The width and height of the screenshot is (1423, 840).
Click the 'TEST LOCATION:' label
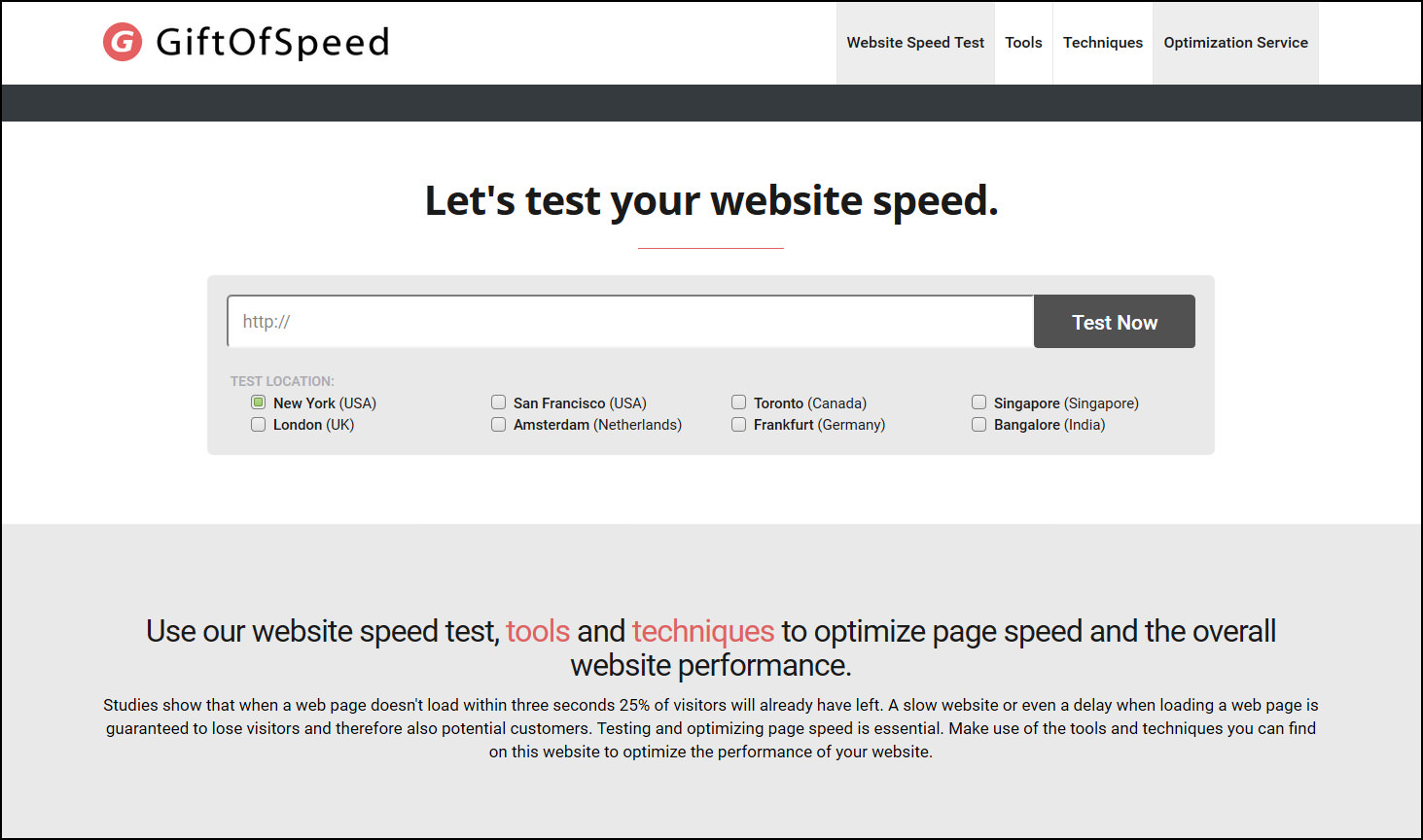282,381
